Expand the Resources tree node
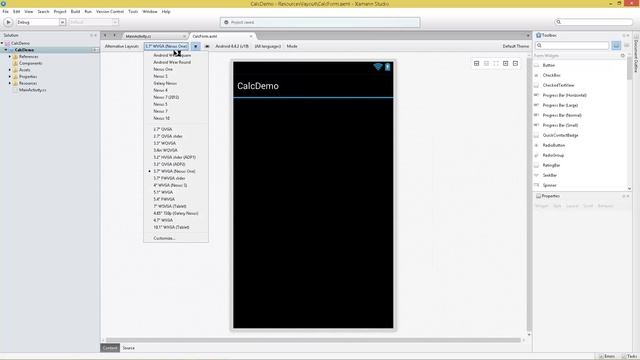The height and width of the screenshot is (360, 640). [10, 83]
